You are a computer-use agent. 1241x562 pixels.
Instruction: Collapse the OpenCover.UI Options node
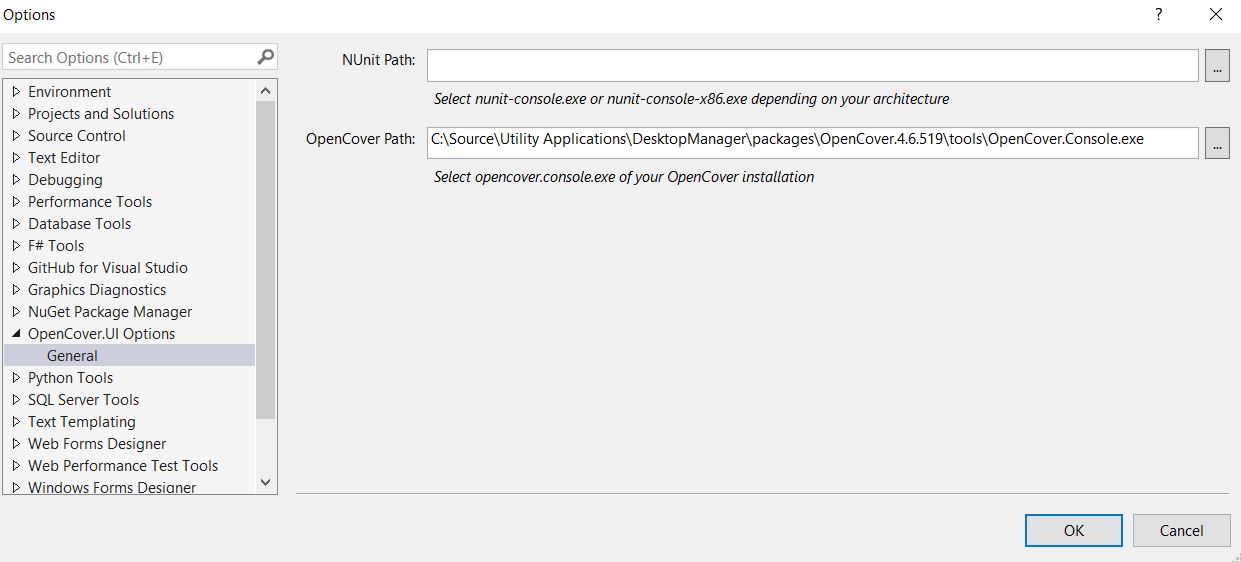16,334
